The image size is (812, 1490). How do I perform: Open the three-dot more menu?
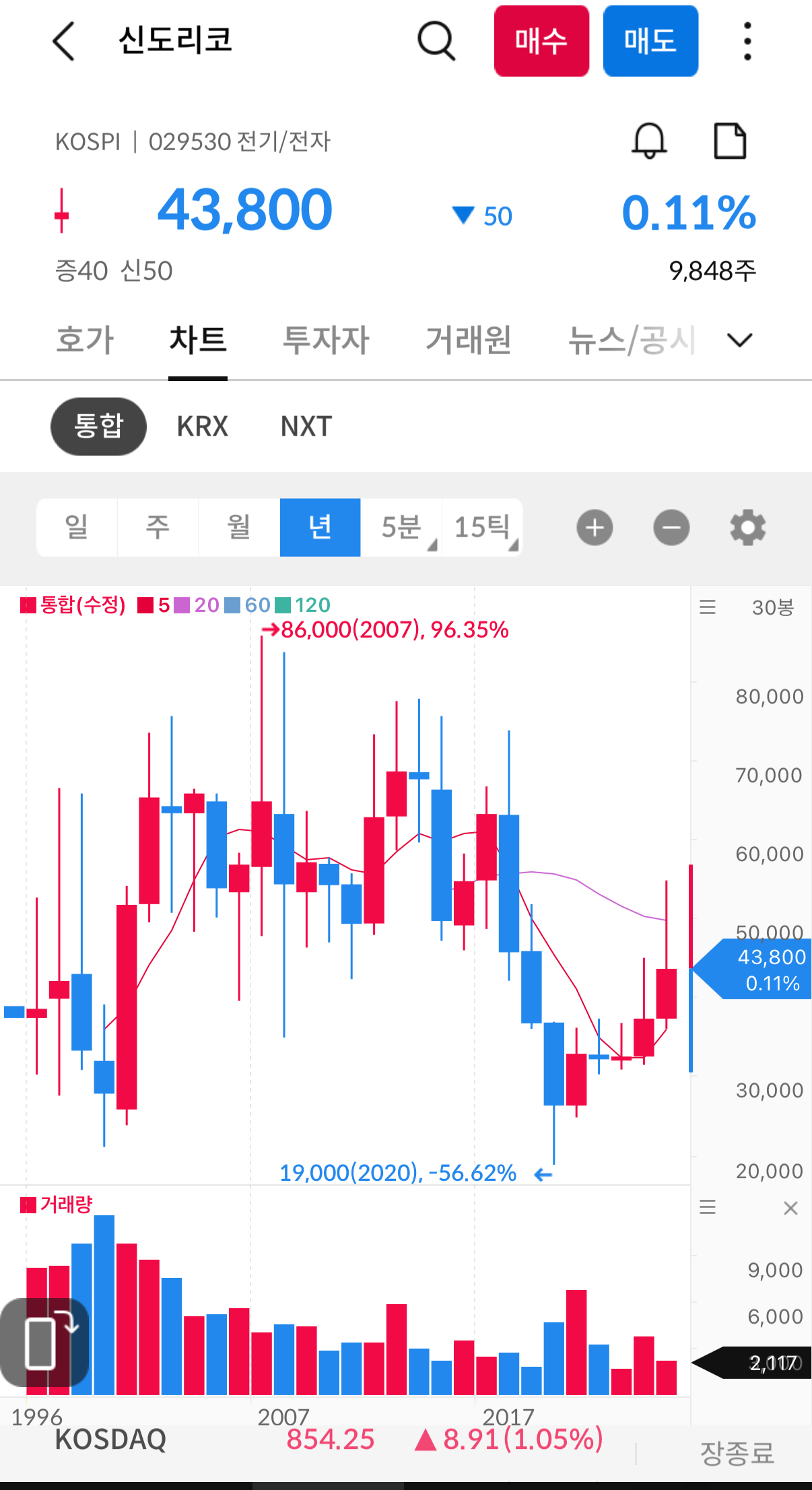click(747, 41)
